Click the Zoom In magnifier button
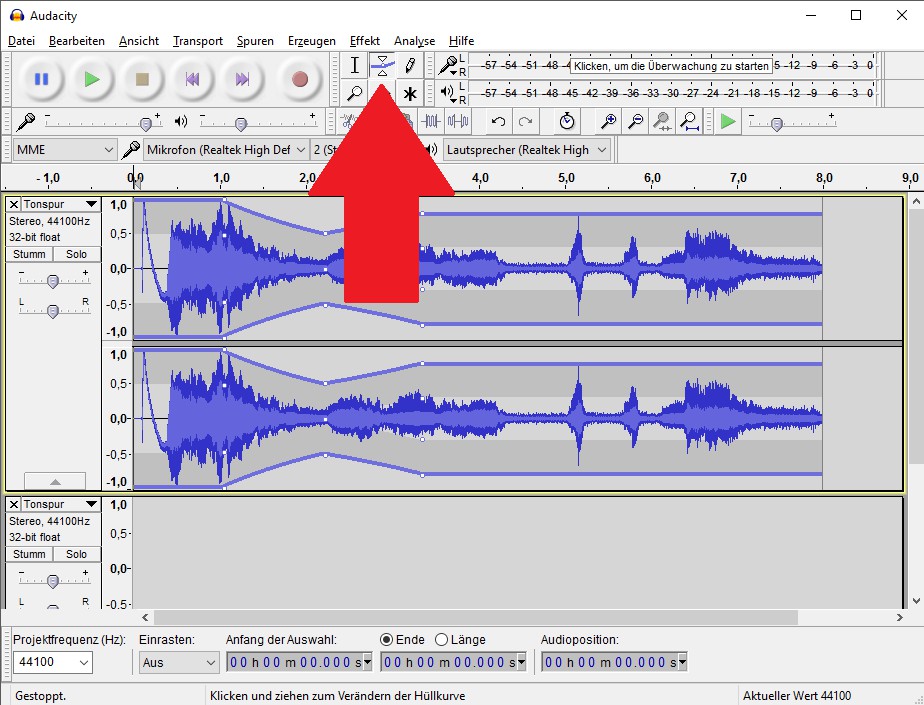This screenshot has width=924, height=705. [x=608, y=122]
